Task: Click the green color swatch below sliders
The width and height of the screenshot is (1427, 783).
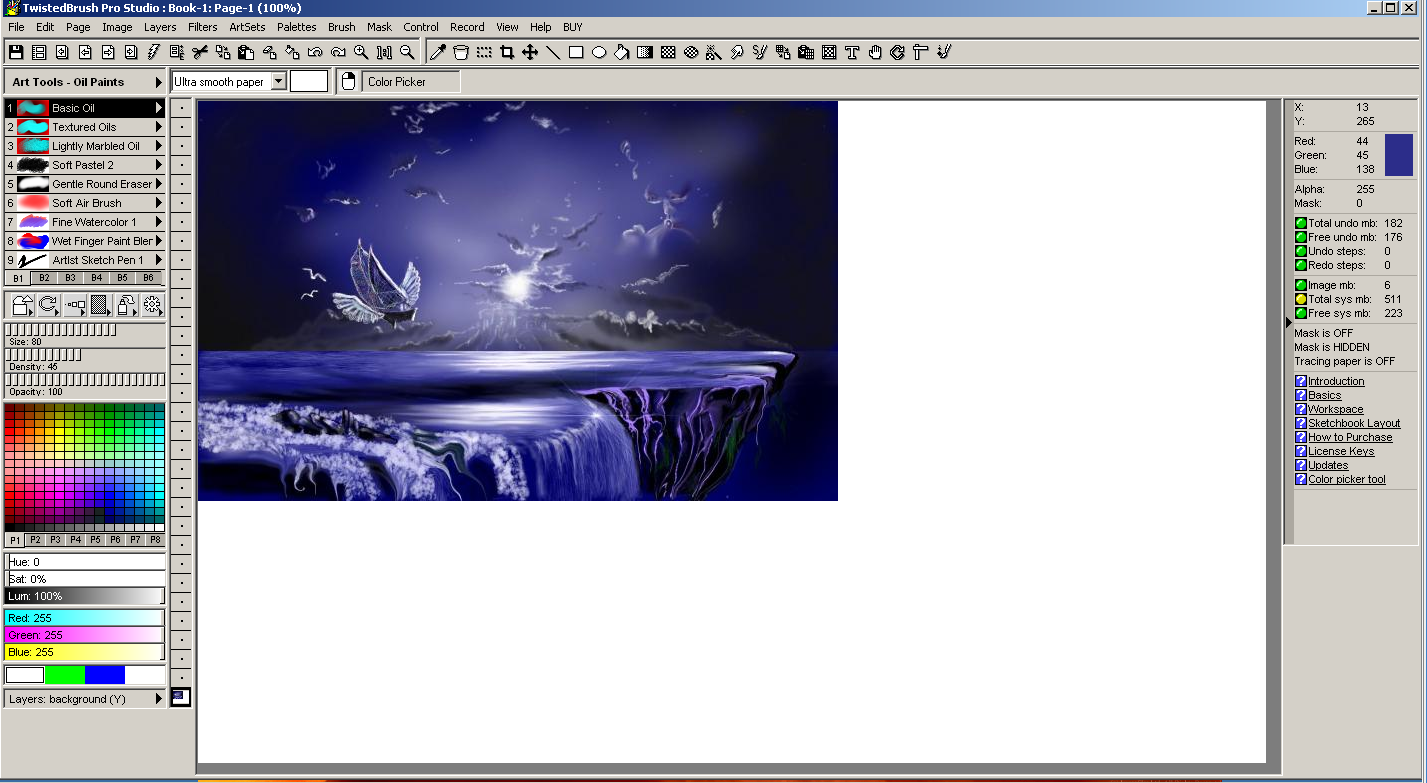Action: tap(65, 675)
